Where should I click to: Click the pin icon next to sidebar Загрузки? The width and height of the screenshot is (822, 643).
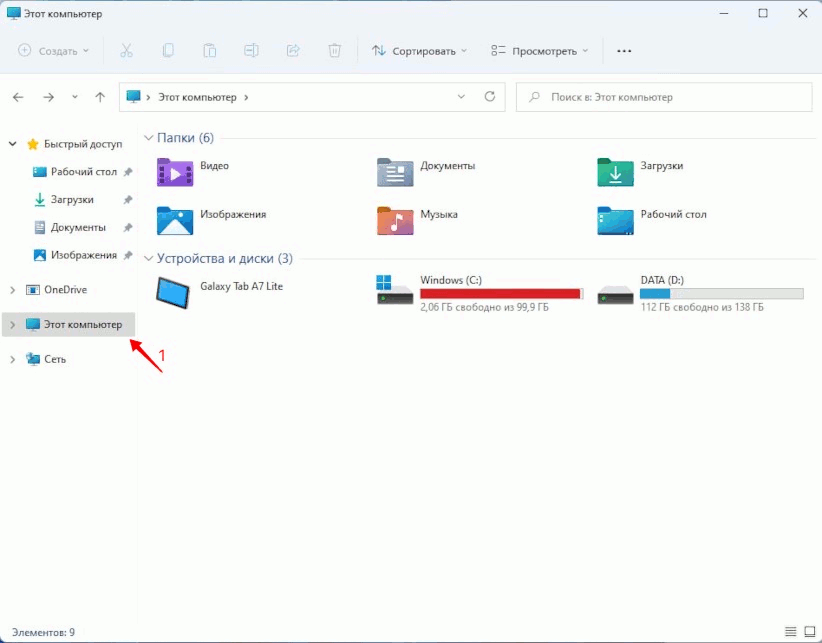(128, 200)
